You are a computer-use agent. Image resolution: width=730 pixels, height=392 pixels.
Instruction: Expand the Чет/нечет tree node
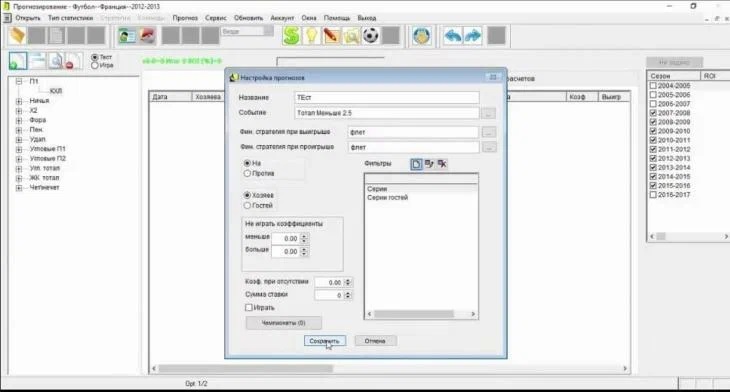[x=19, y=188]
